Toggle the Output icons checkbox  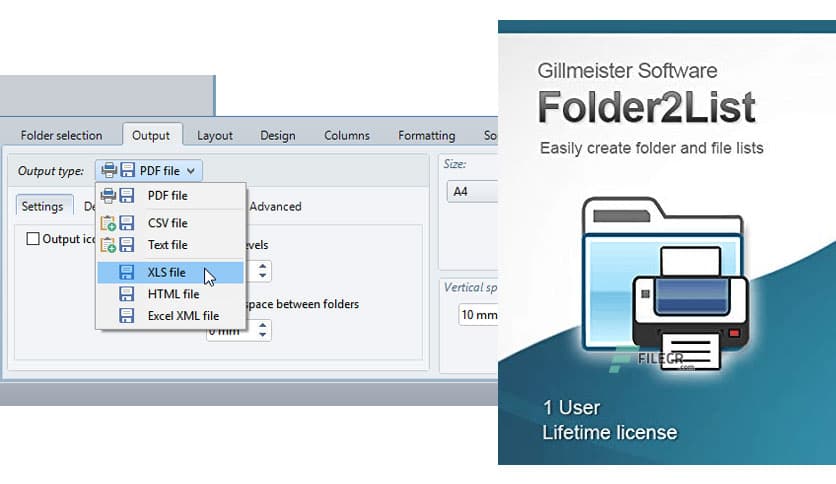pyautogui.click(x=33, y=239)
